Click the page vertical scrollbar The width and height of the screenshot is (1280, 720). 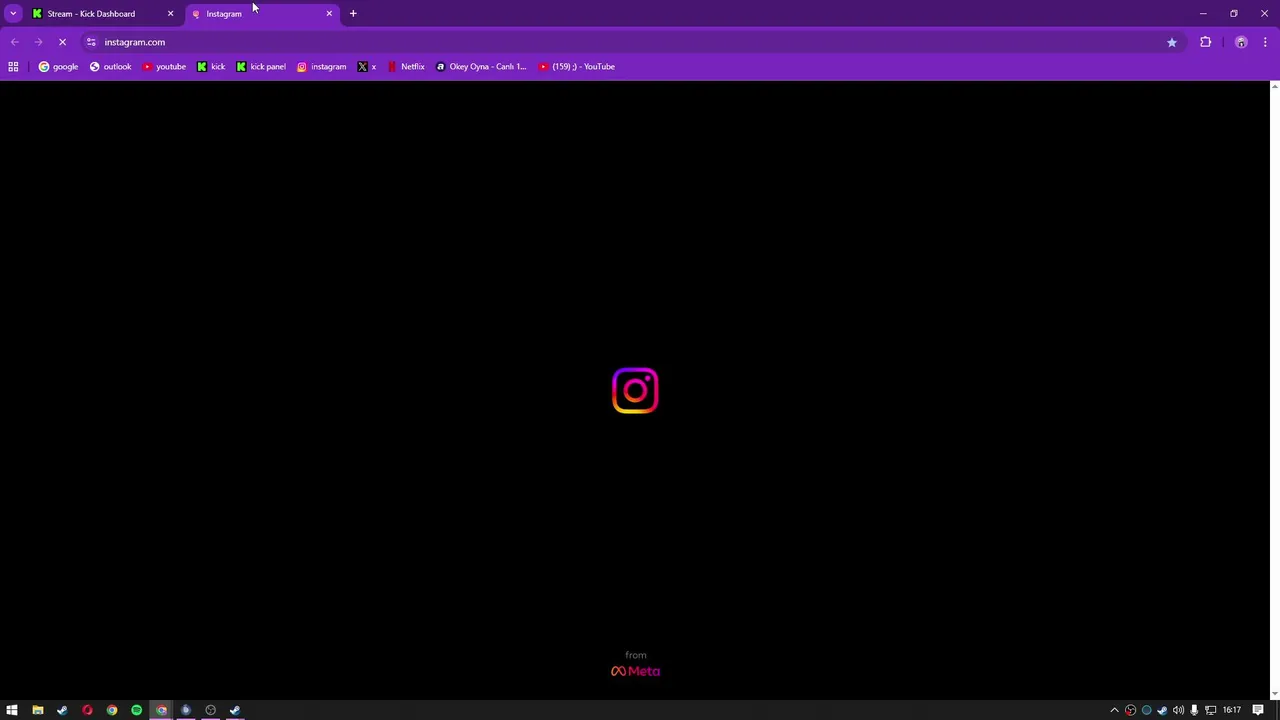(x=1274, y=390)
